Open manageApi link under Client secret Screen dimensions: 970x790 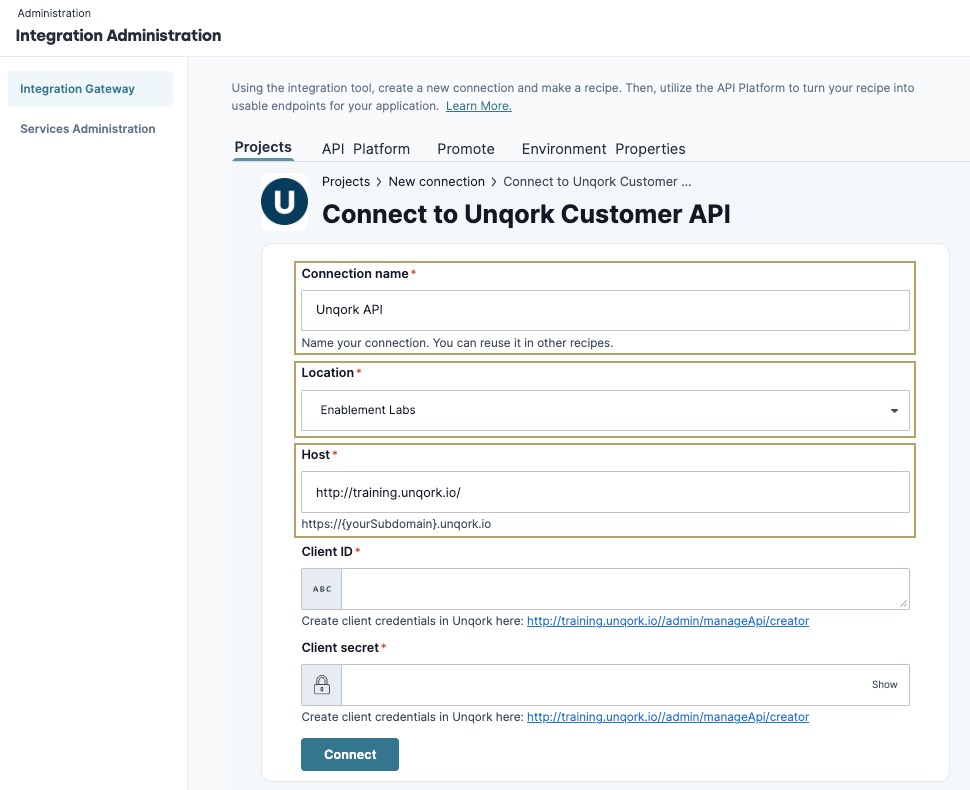(668, 717)
